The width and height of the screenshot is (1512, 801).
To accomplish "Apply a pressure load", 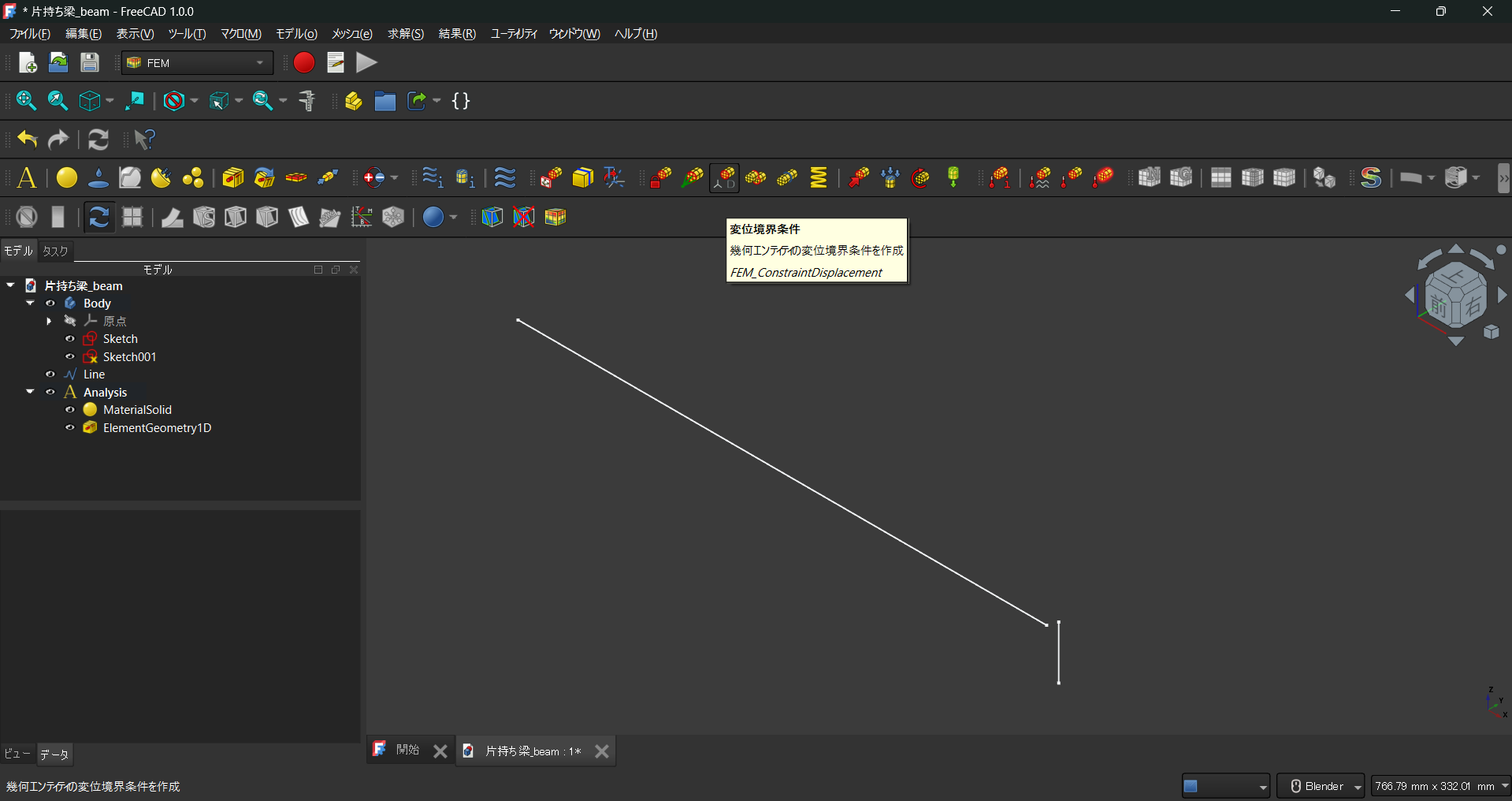I will tap(890, 178).
